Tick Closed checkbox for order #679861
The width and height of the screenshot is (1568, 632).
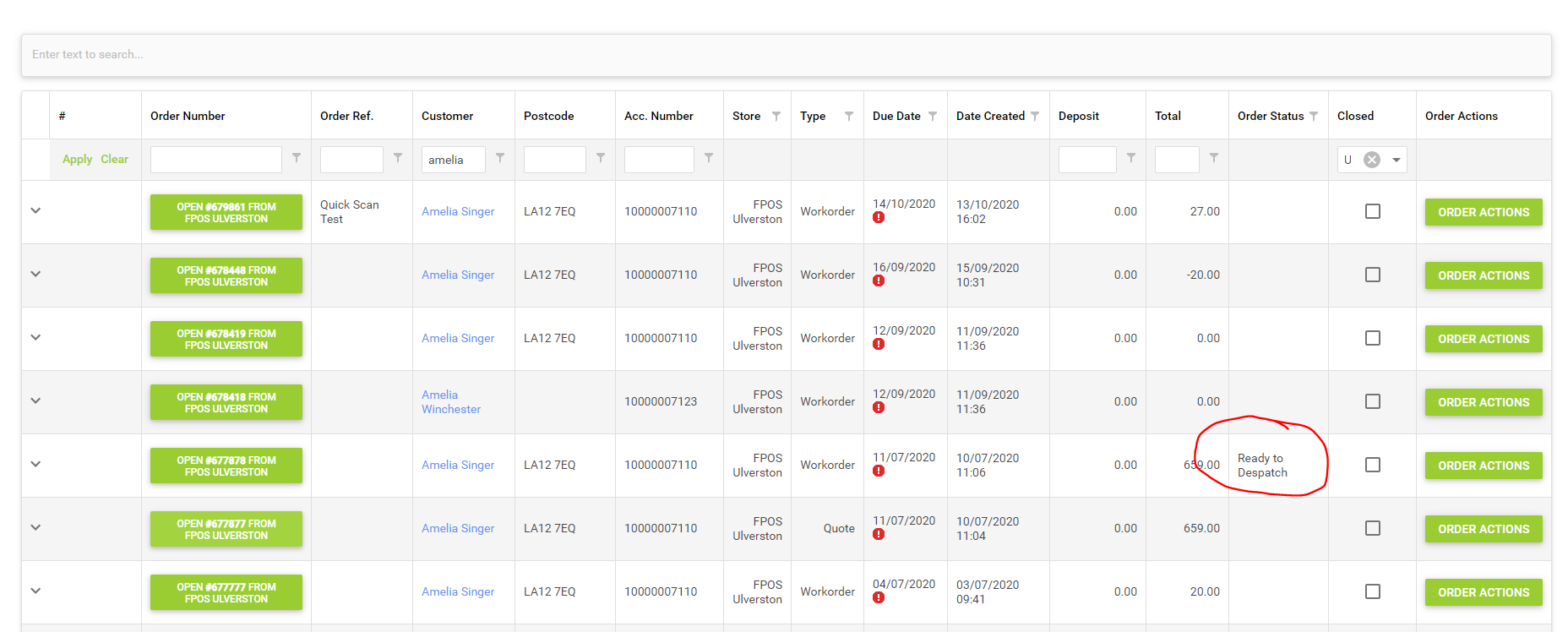point(1373,211)
